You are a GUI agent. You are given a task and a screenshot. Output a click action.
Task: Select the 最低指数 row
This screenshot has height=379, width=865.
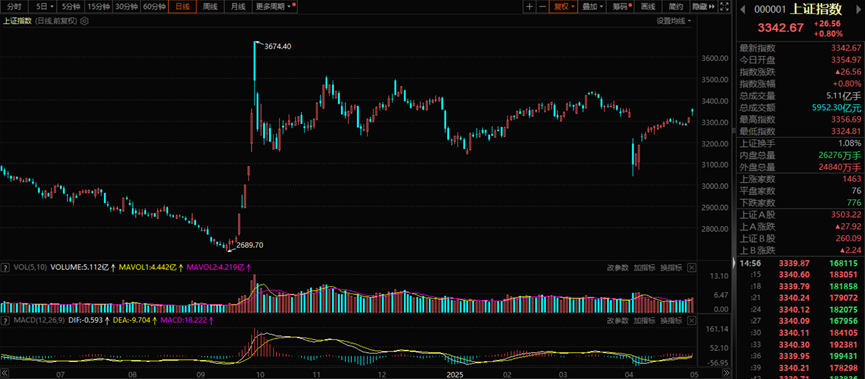[x=800, y=131]
